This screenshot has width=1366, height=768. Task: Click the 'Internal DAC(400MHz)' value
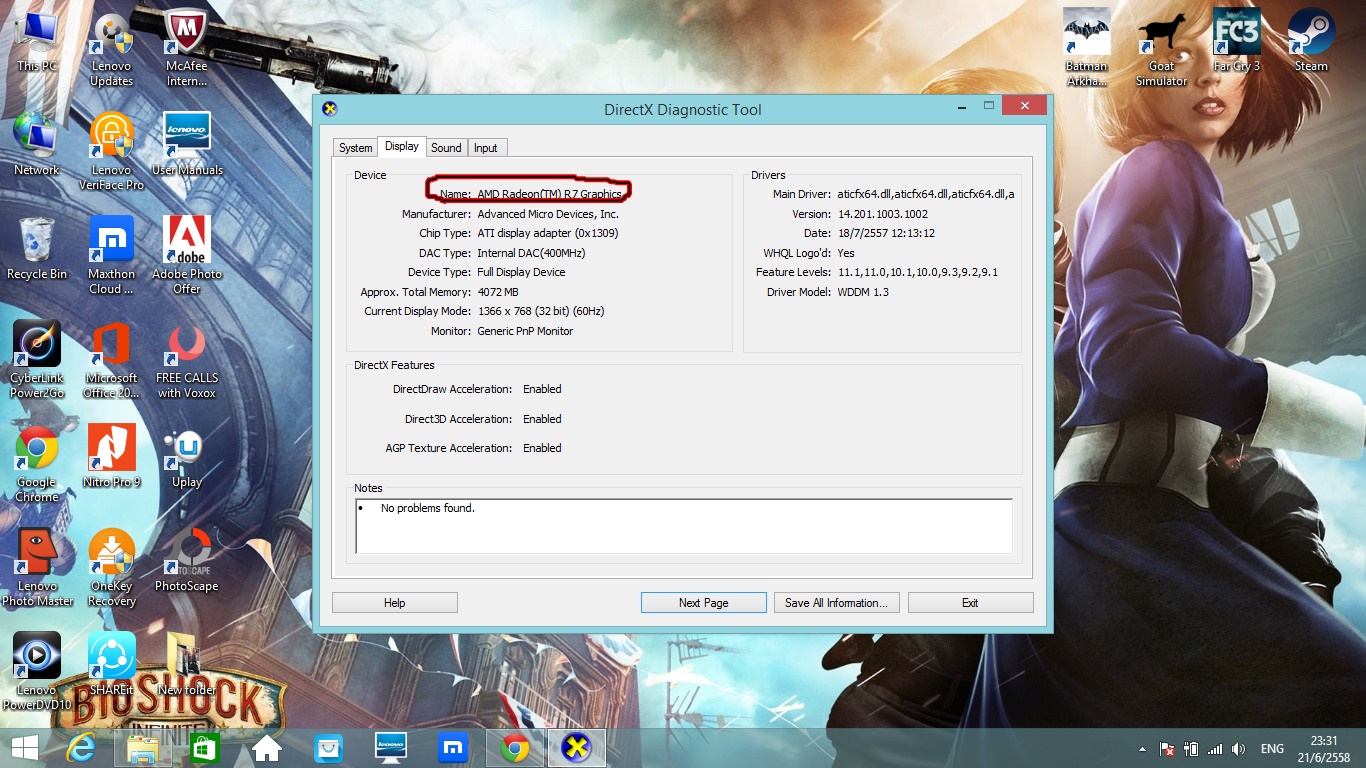531,253
